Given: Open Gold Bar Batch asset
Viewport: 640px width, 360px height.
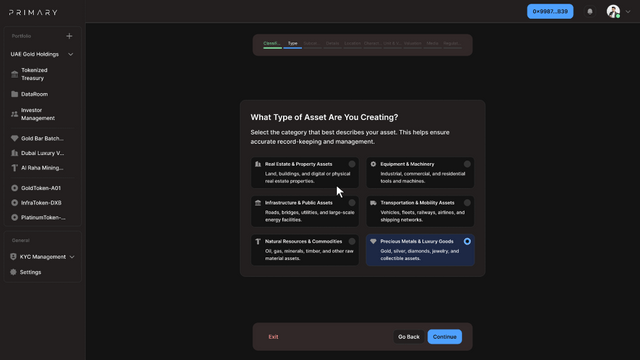Looking at the screenshot, I should point(42,138).
